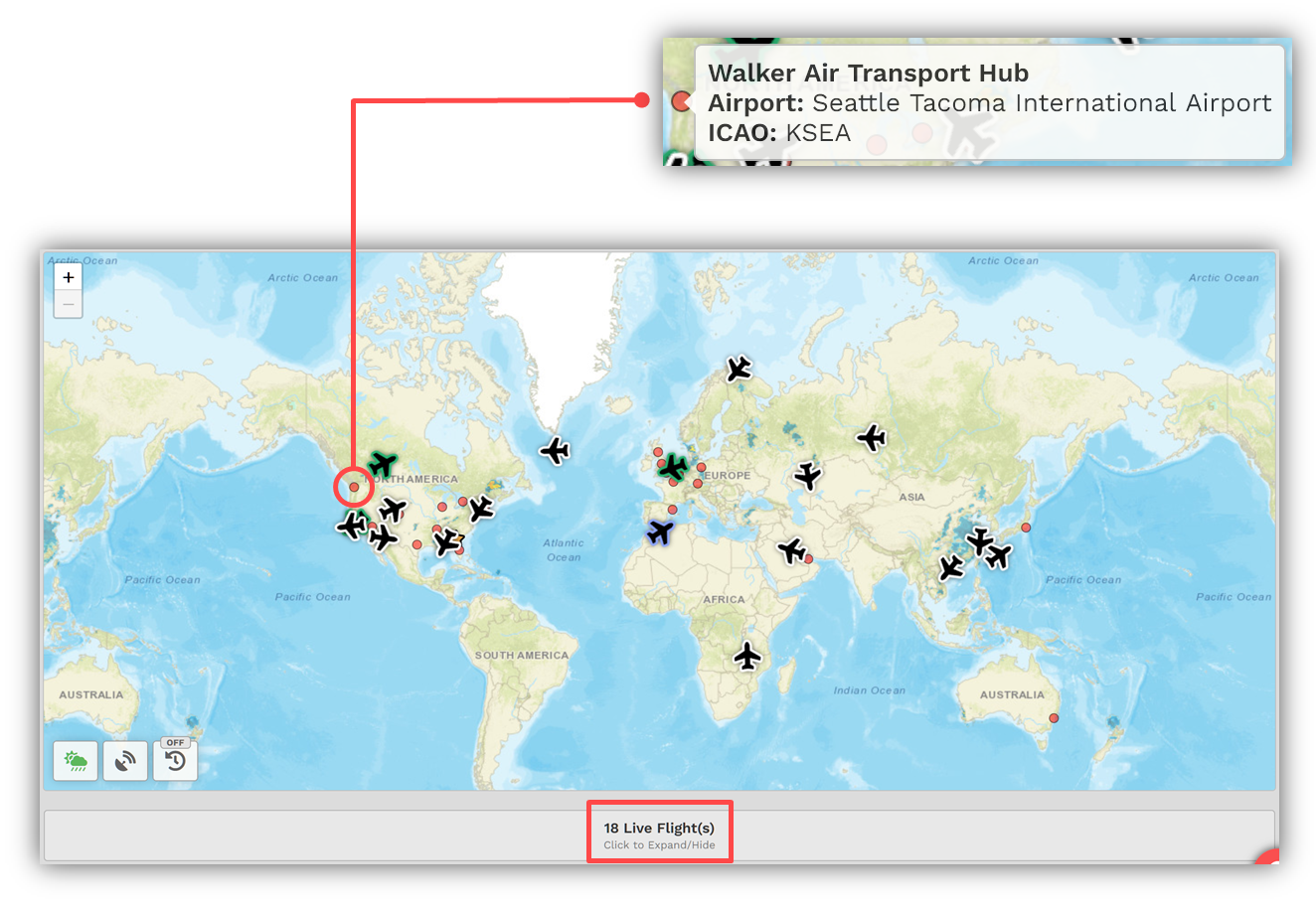Select the airplane over the US Rocky Mountains
Screen dimensions: 1316x911
click(393, 511)
